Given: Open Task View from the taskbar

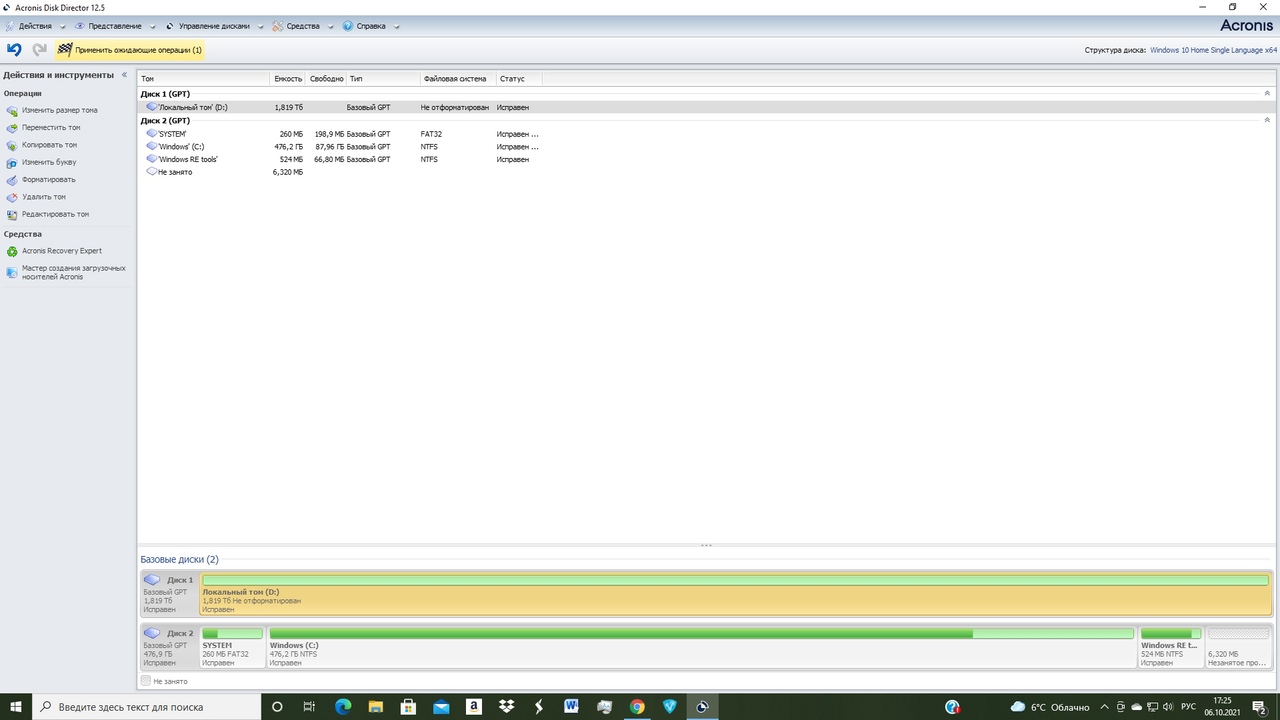Looking at the screenshot, I should coord(309,706).
